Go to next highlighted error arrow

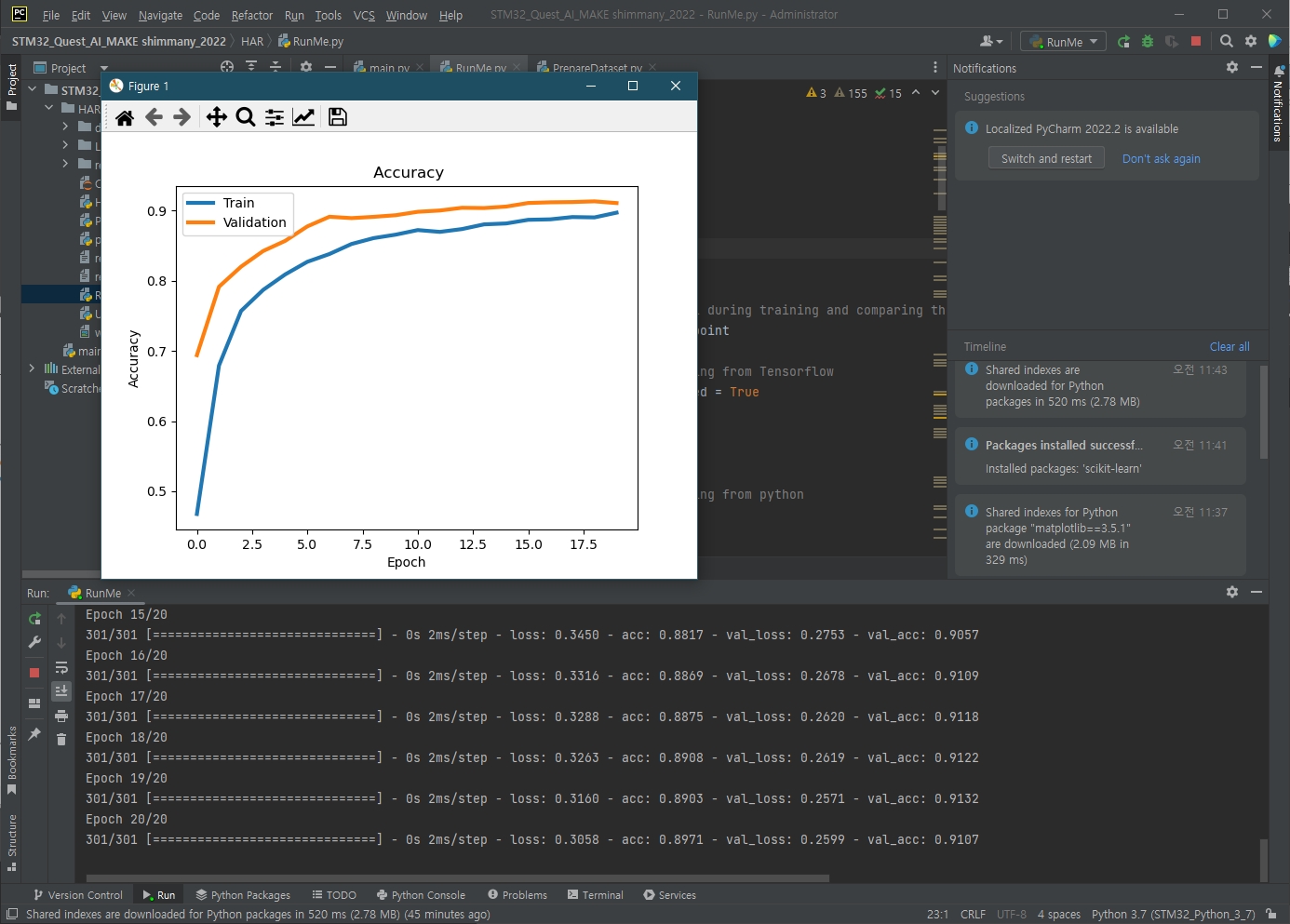click(x=935, y=93)
